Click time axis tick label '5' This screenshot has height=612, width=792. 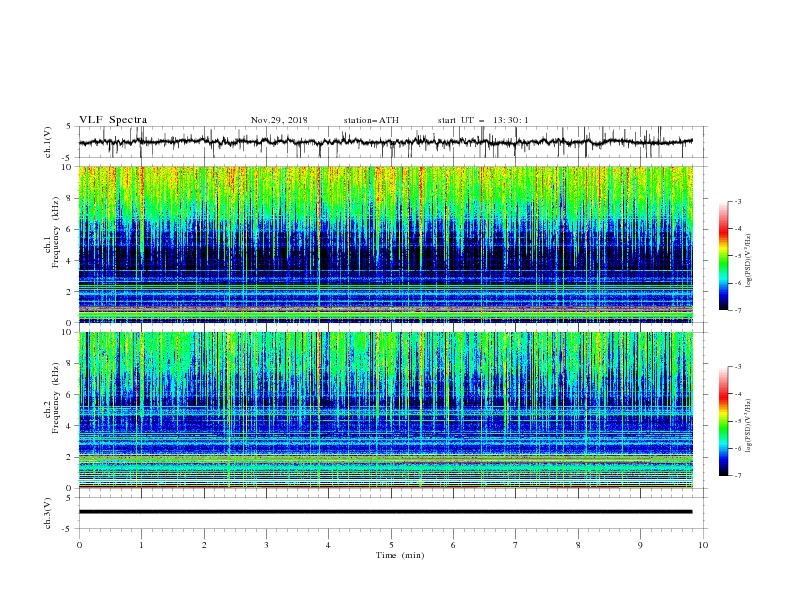pyautogui.click(x=391, y=545)
